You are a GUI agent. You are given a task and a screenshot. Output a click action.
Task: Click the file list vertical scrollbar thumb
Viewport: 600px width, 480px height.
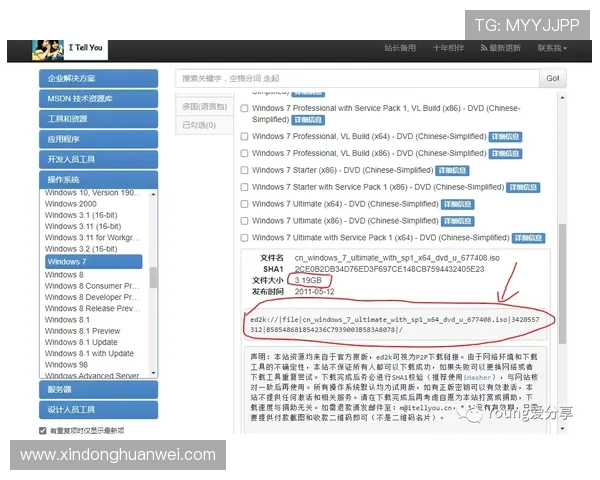[x=562, y=284]
